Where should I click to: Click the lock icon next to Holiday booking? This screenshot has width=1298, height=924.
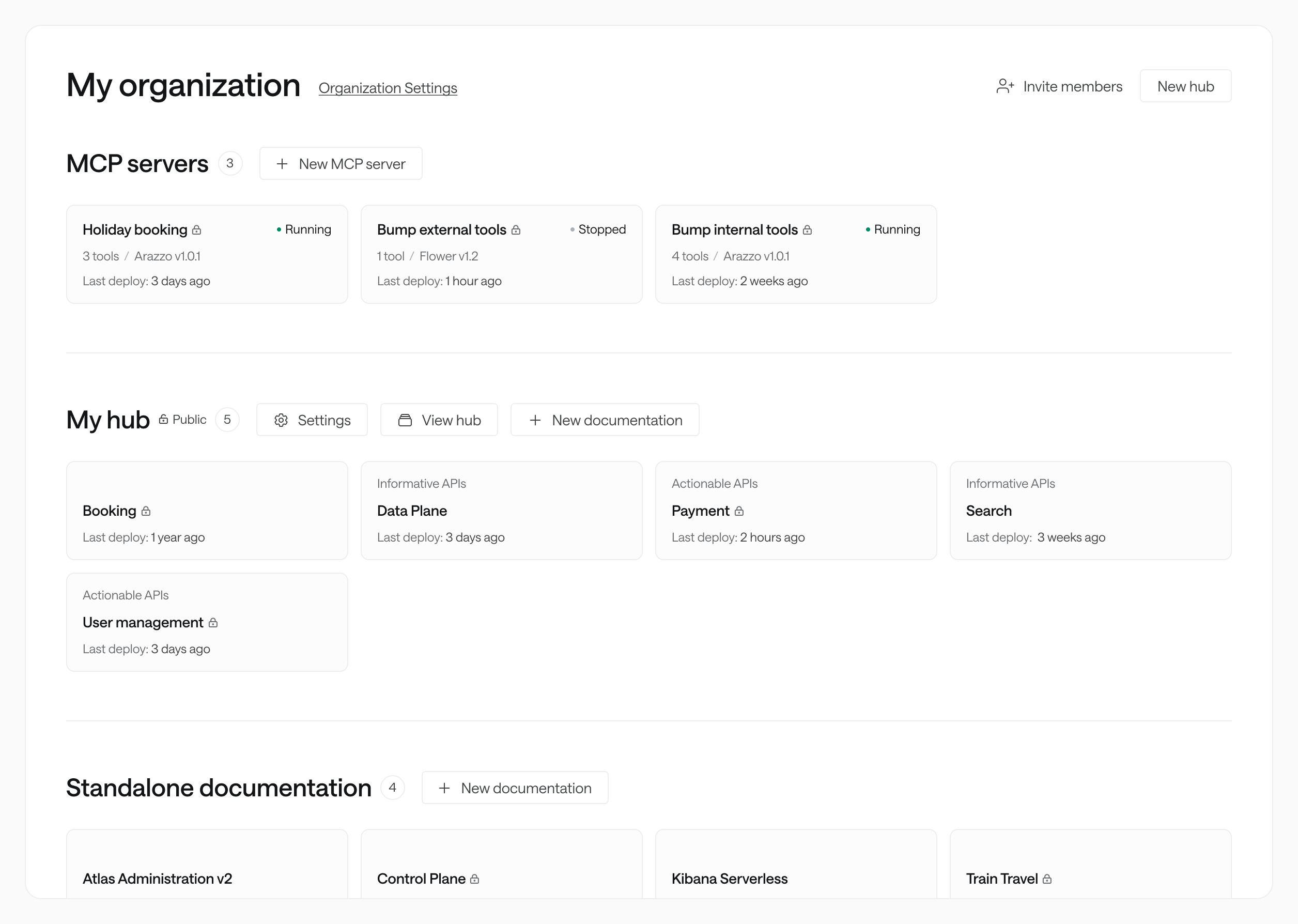click(197, 229)
